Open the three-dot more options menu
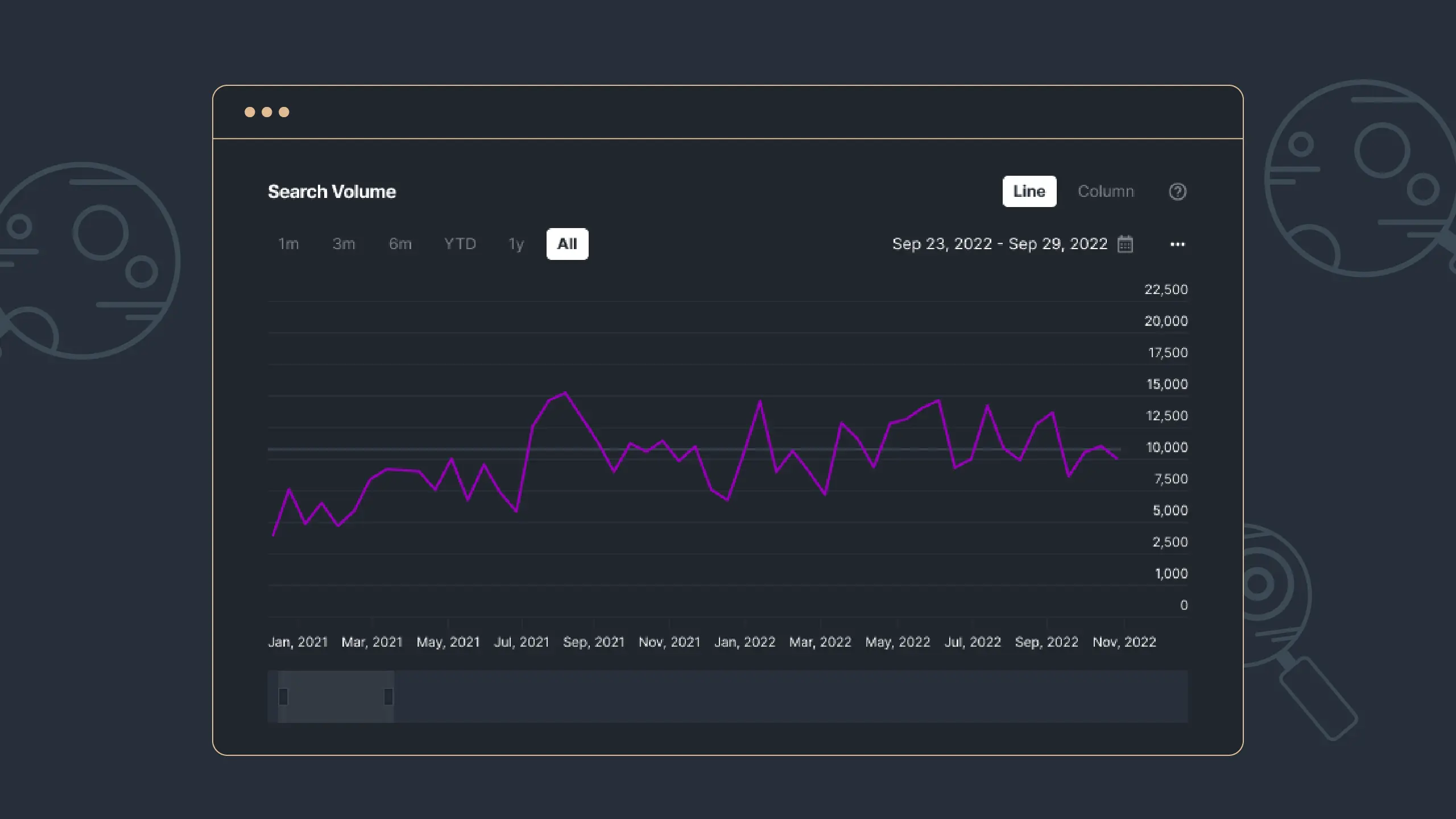This screenshot has width=1456, height=819. 1177,244
